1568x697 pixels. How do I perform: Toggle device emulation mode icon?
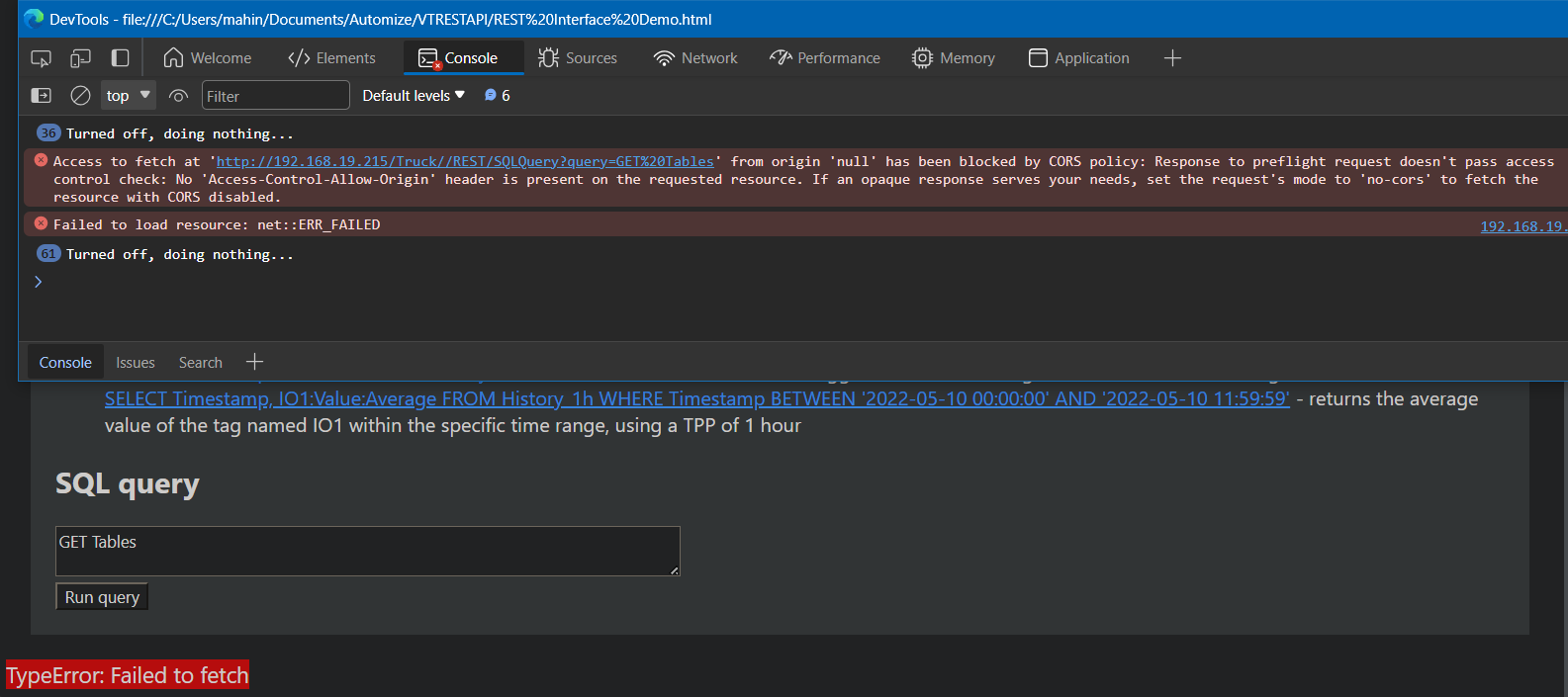point(80,58)
